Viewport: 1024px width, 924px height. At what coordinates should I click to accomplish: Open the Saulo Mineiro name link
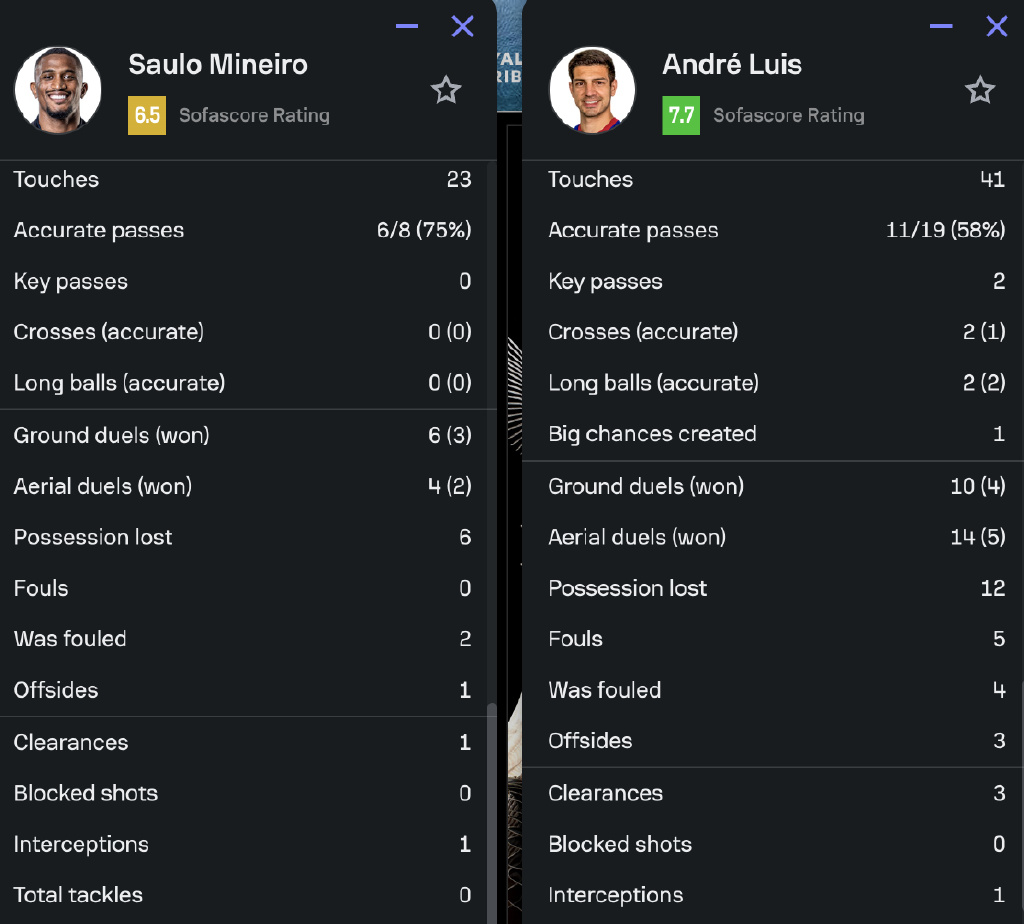(x=218, y=65)
